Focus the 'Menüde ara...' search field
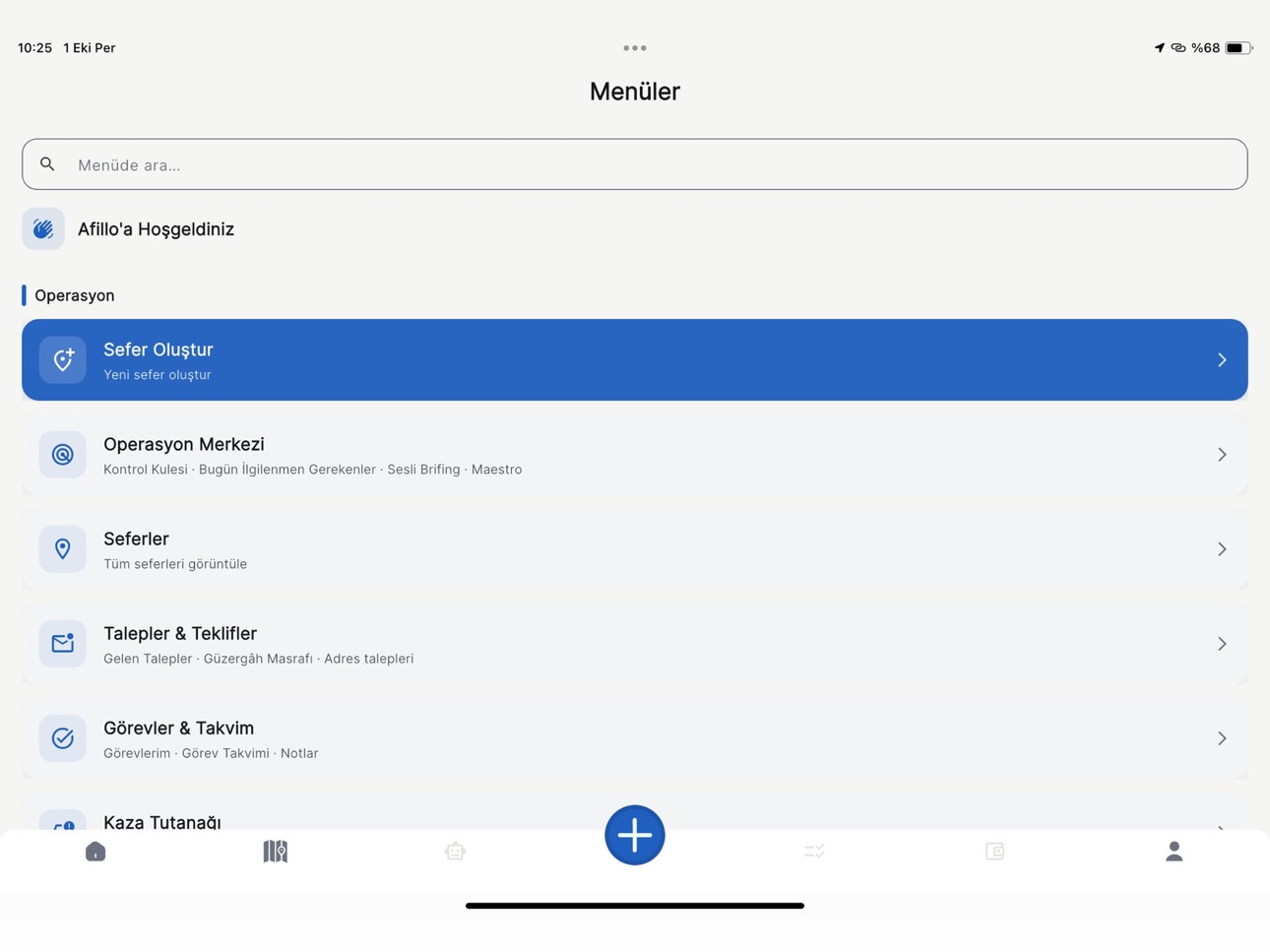This screenshot has height=952, width=1270. (635, 164)
